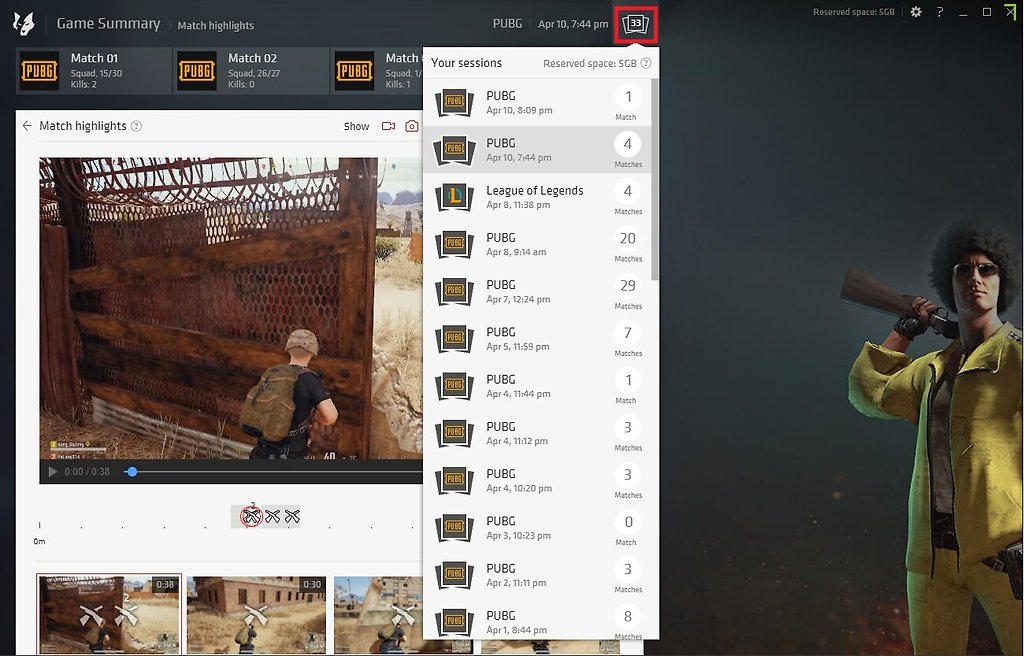Click PUBG logo on Match 01 tab

(x=39, y=71)
